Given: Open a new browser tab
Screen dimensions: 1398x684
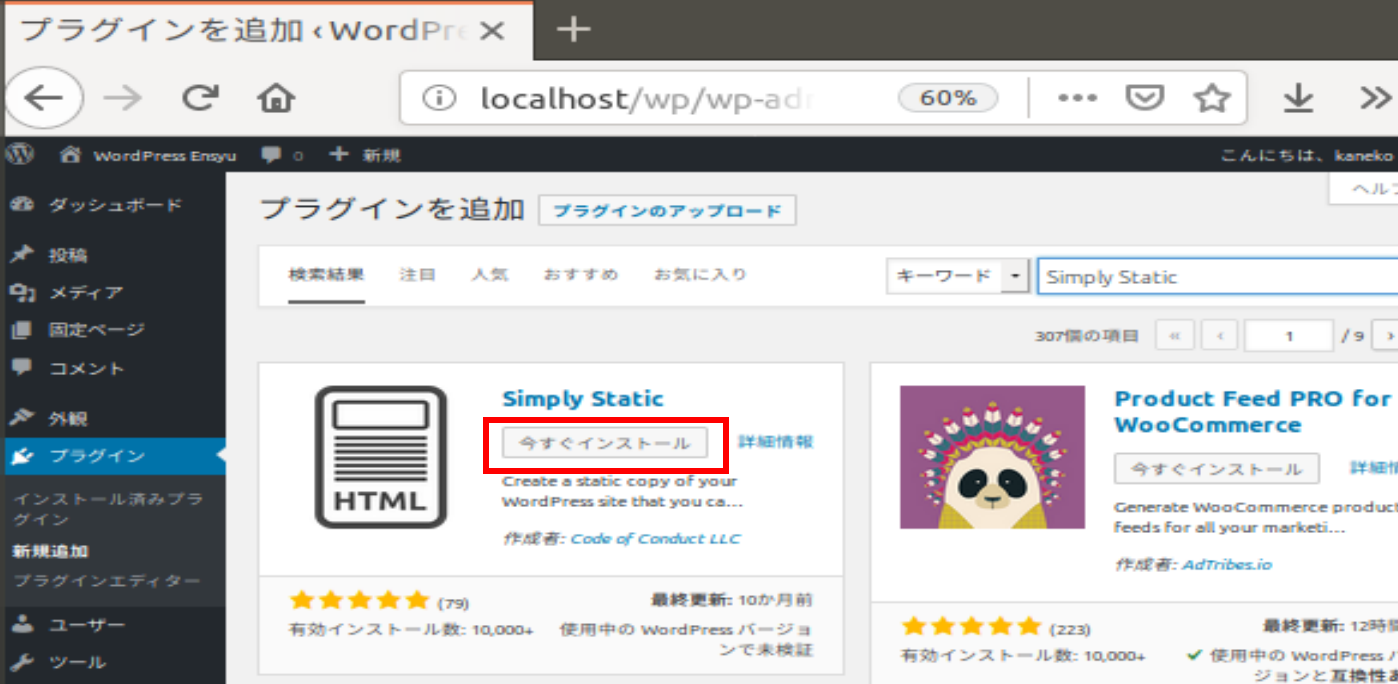Looking at the screenshot, I should coord(573,30).
